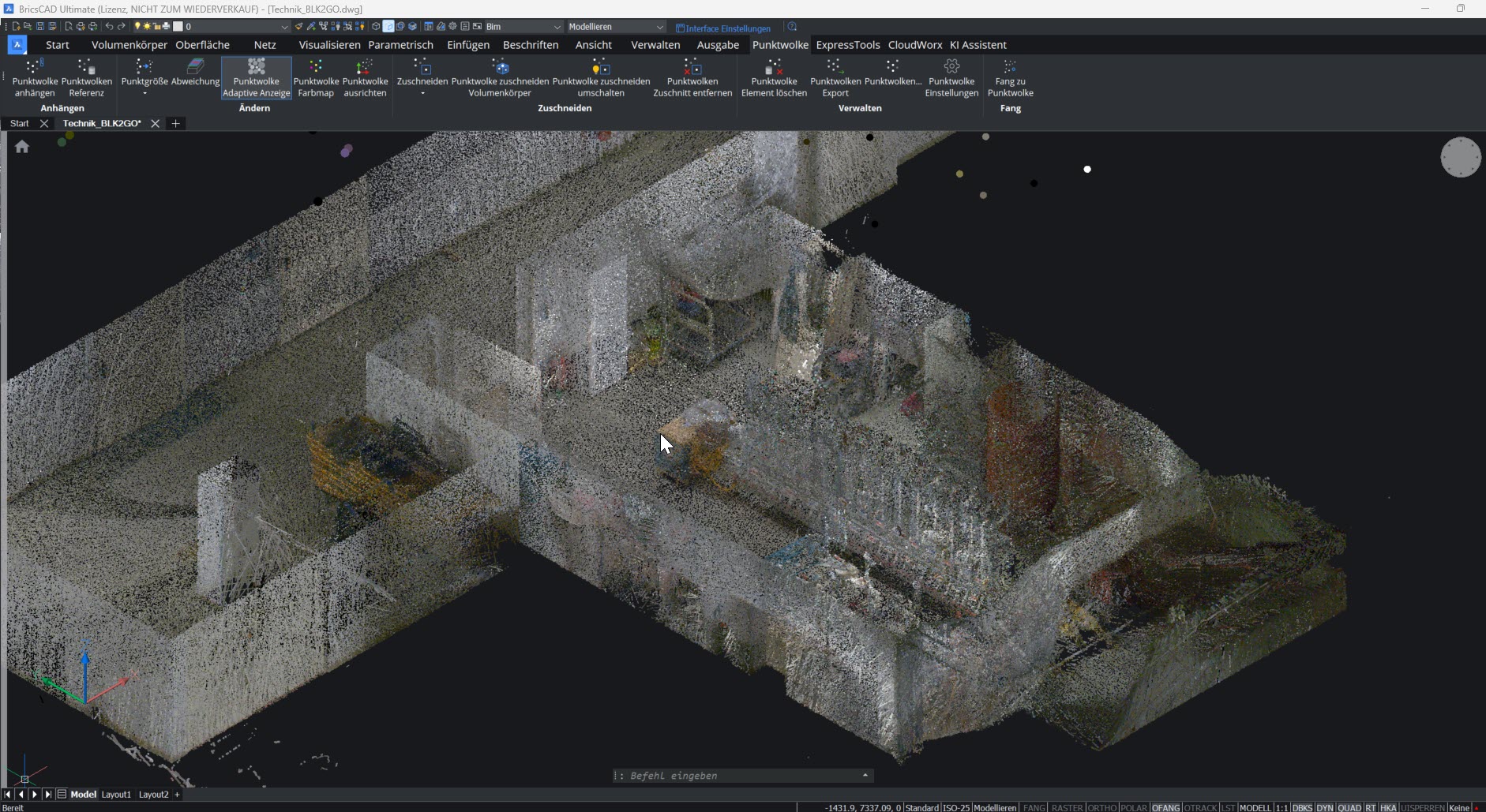Click the coordinate readout in status bar
This screenshot has height=812, width=1486.
[862, 807]
